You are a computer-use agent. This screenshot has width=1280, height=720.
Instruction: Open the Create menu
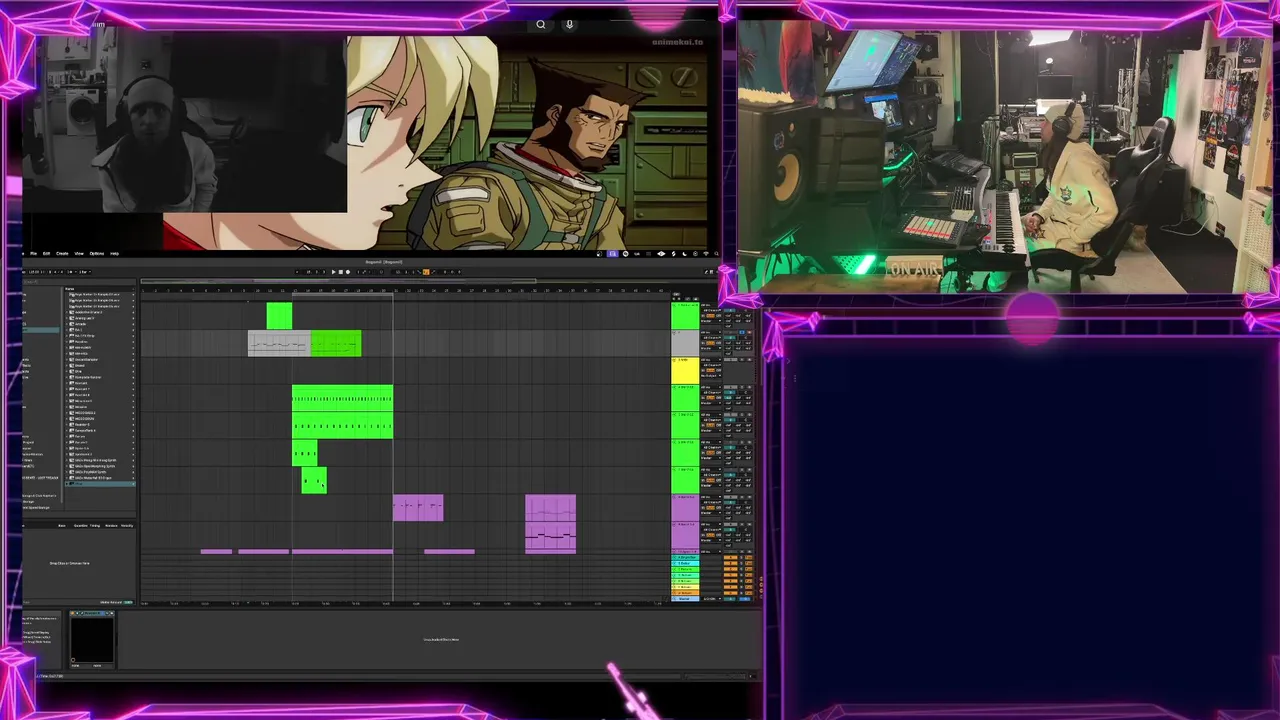tap(62, 253)
